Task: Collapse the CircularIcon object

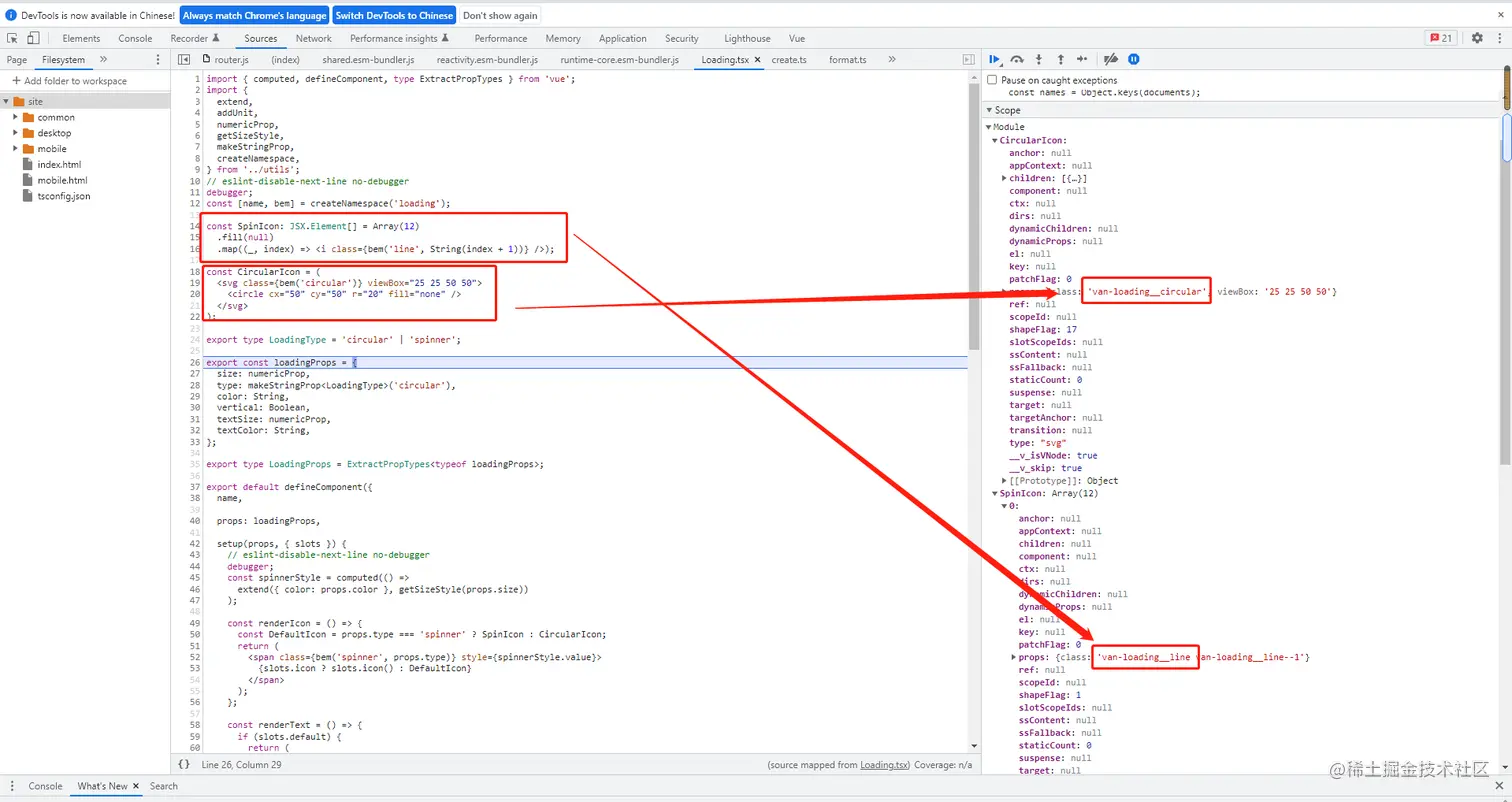Action: [x=996, y=140]
